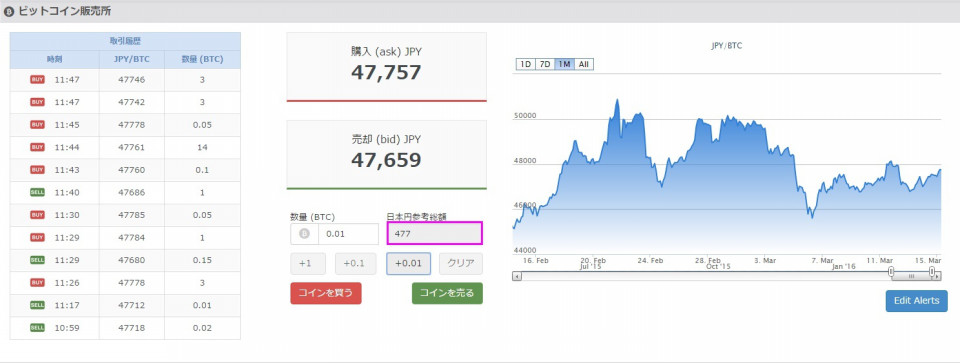Screen dimensions: 960x363
Task: Click the green コインを売る button
Action: [447, 293]
